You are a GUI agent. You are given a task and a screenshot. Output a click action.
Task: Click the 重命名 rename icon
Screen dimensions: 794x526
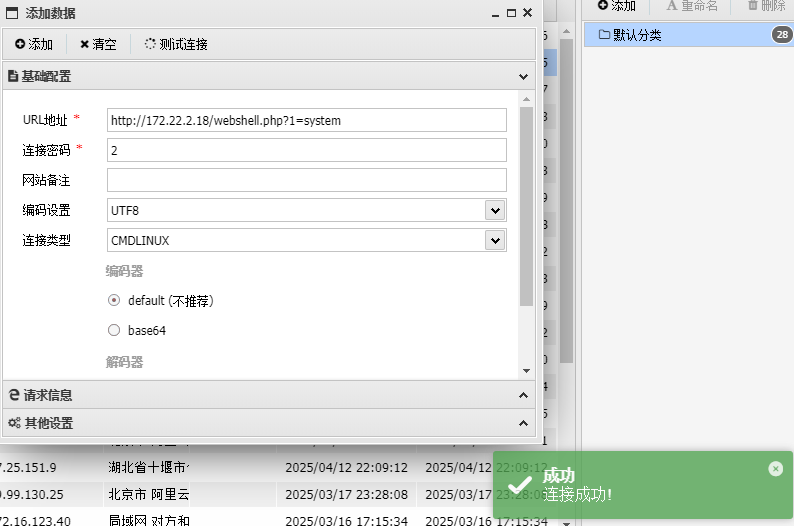[672, 6]
